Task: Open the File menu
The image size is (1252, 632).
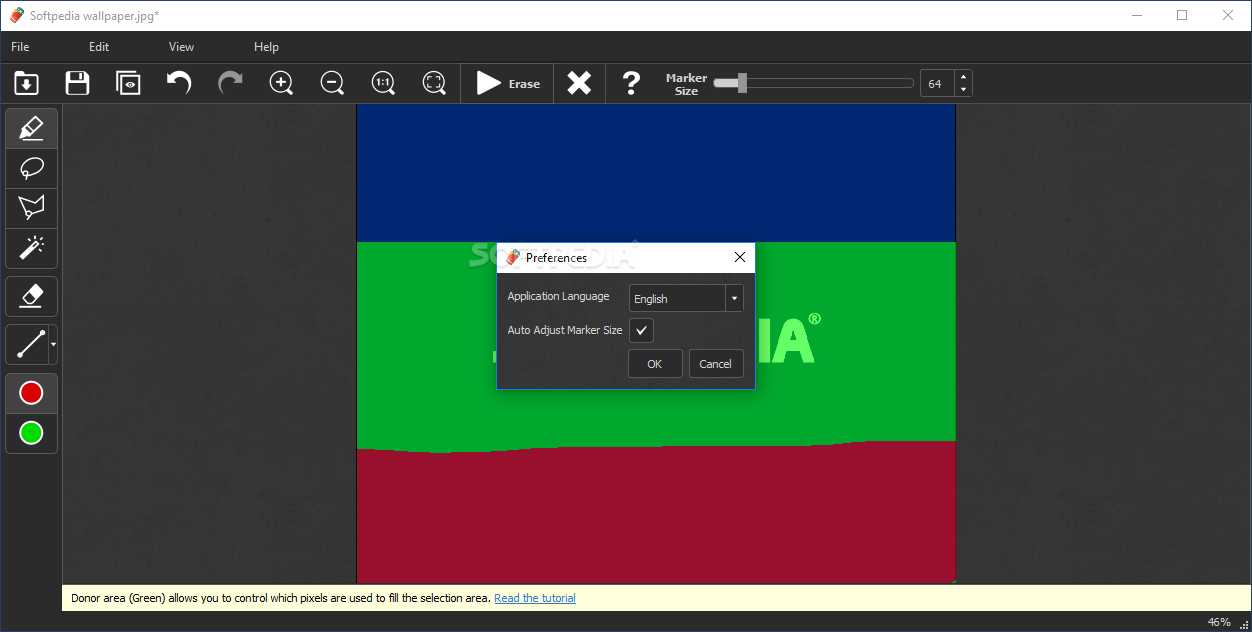Action: (20, 47)
